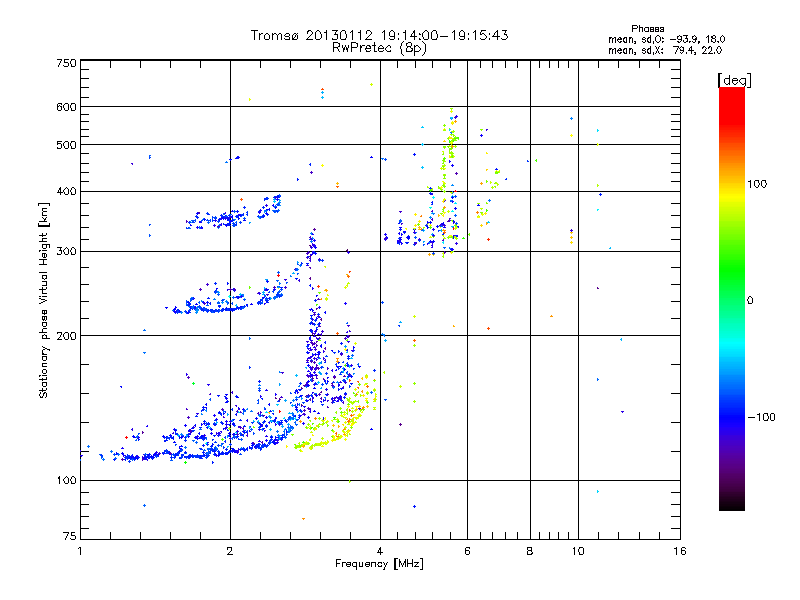Screen dimensions: 800x600
Task: Select the 'RwPretec (8p)' subtitle text
Action: pyautogui.click(x=379, y=48)
